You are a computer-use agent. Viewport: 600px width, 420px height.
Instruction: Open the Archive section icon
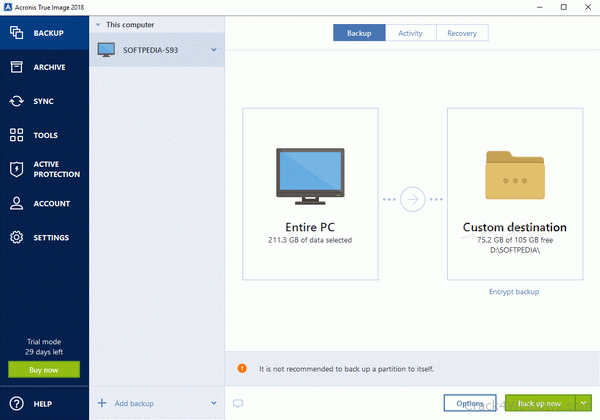pyautogui.click(x=16, y=67)
